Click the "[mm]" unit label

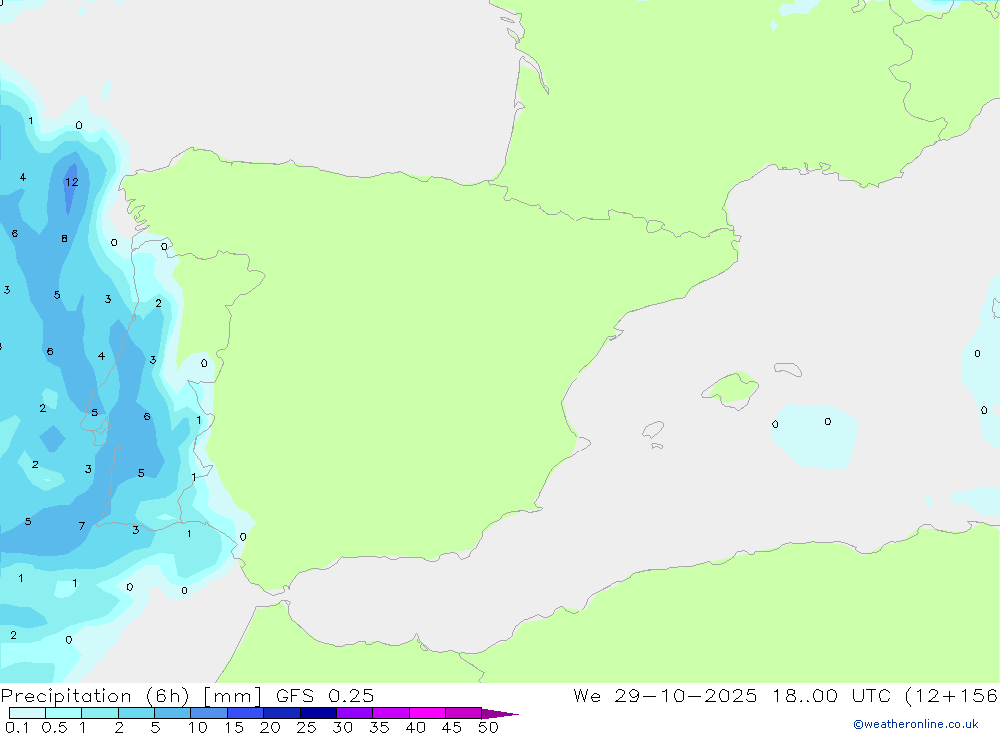pyautogui.click(x=232, y=696)
